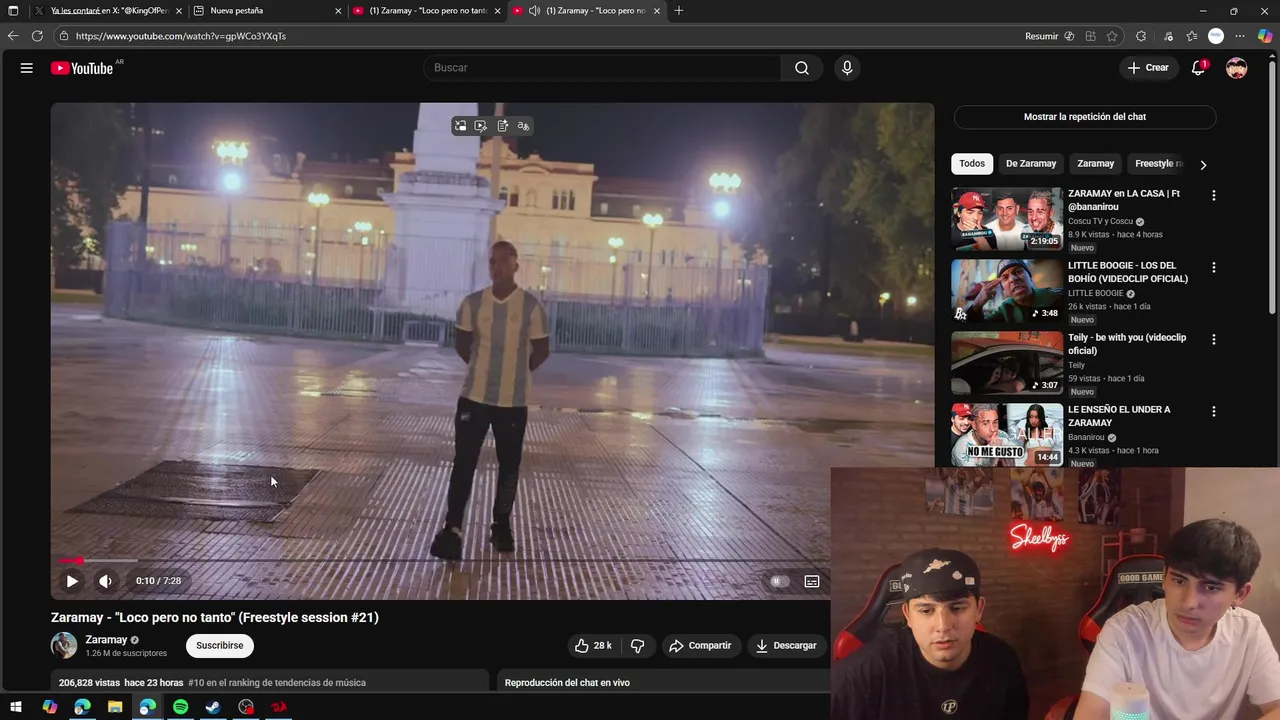Click the magnifier search button
Screen dimensions: 1280x720
(x=802, y=68)
